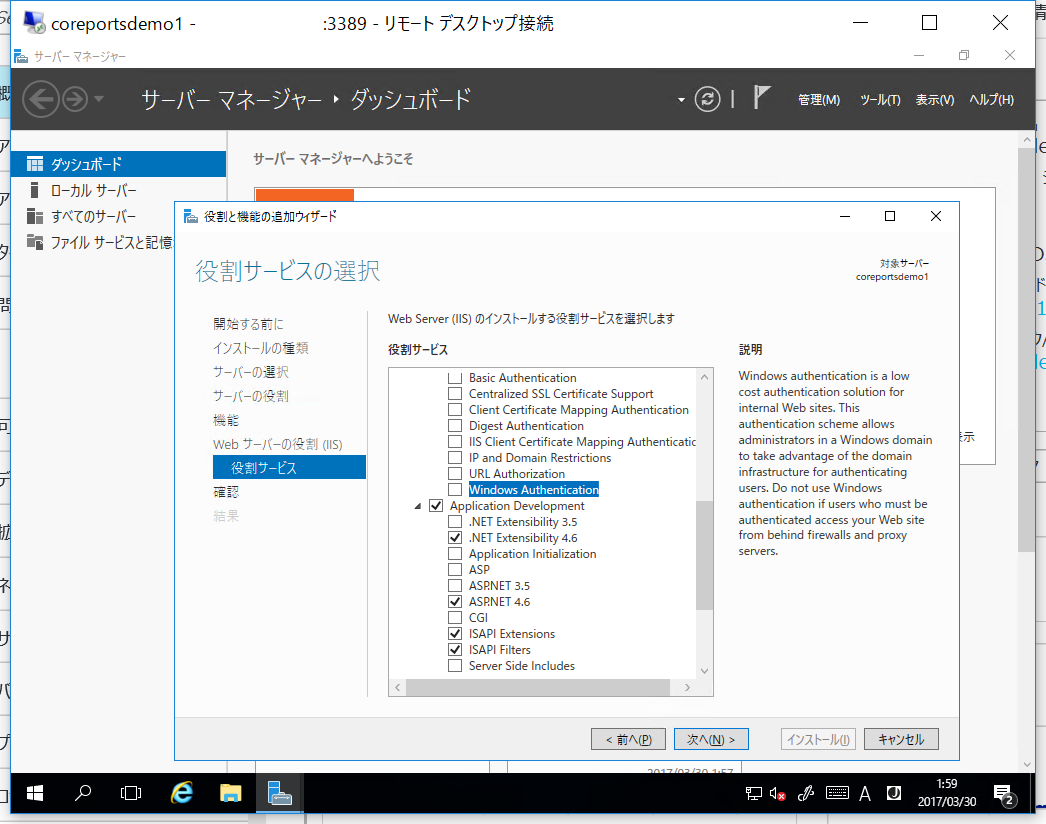Check the ASP.NET 3.5 checkbox
Image resolution: width=1046 pixels, height=824 pixels.
[455, 586]
